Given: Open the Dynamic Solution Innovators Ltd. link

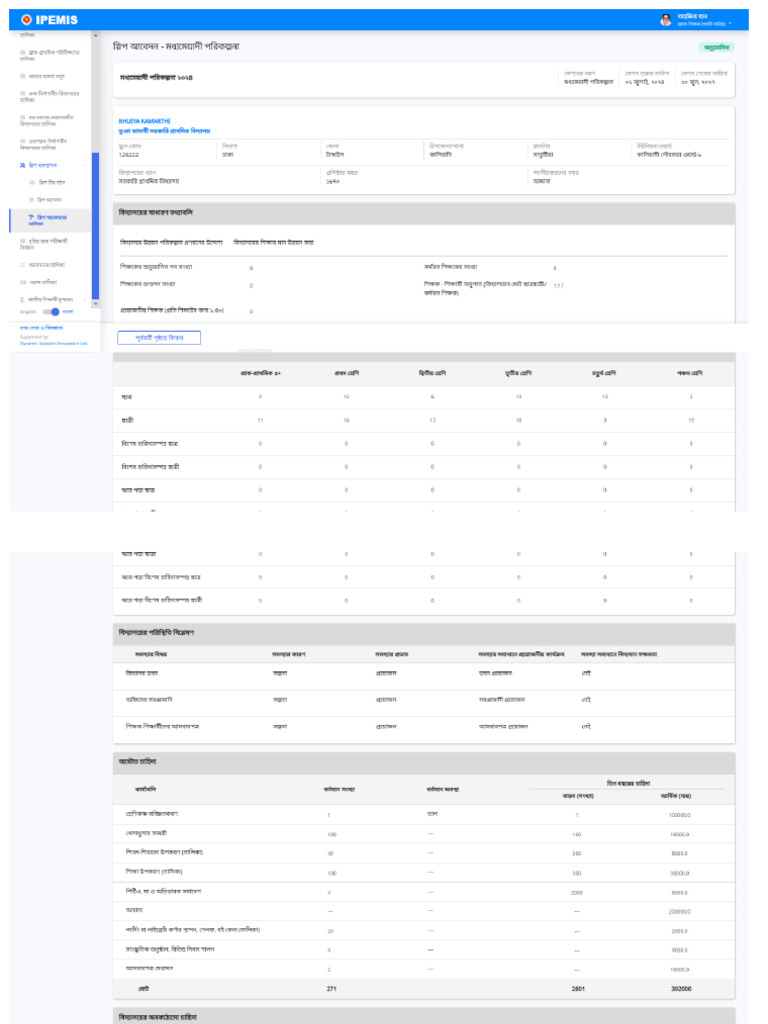Looking at the screenshot, I should point(54,344).
